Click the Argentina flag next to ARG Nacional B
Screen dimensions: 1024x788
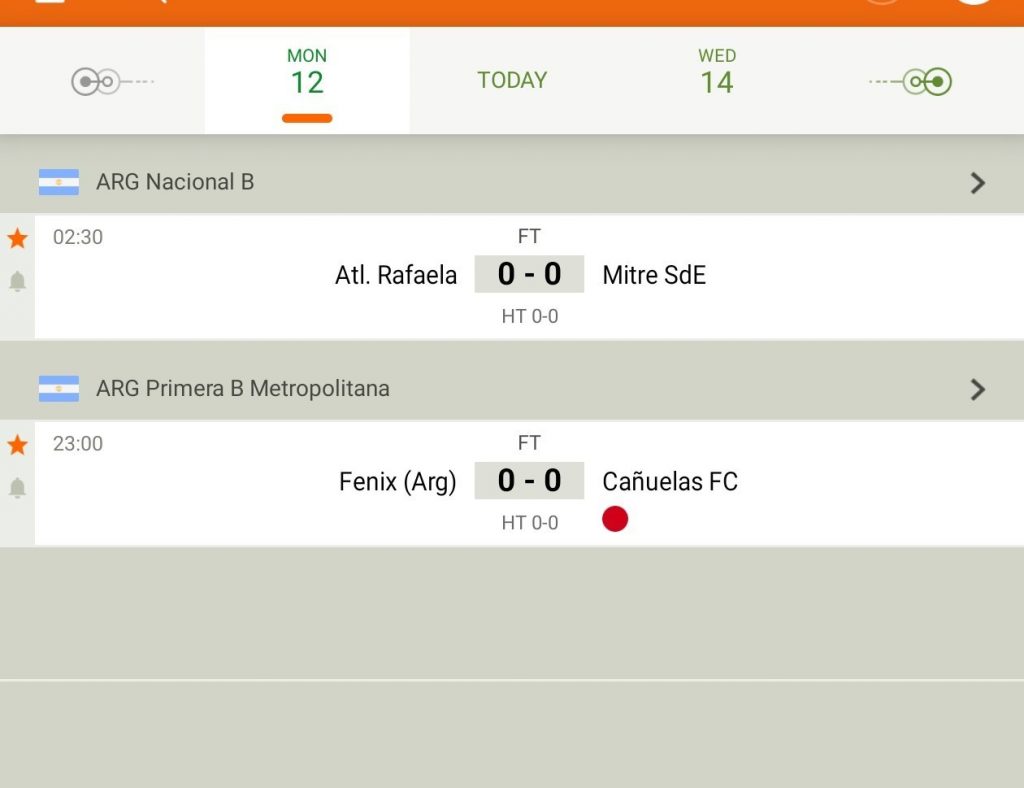59,182
